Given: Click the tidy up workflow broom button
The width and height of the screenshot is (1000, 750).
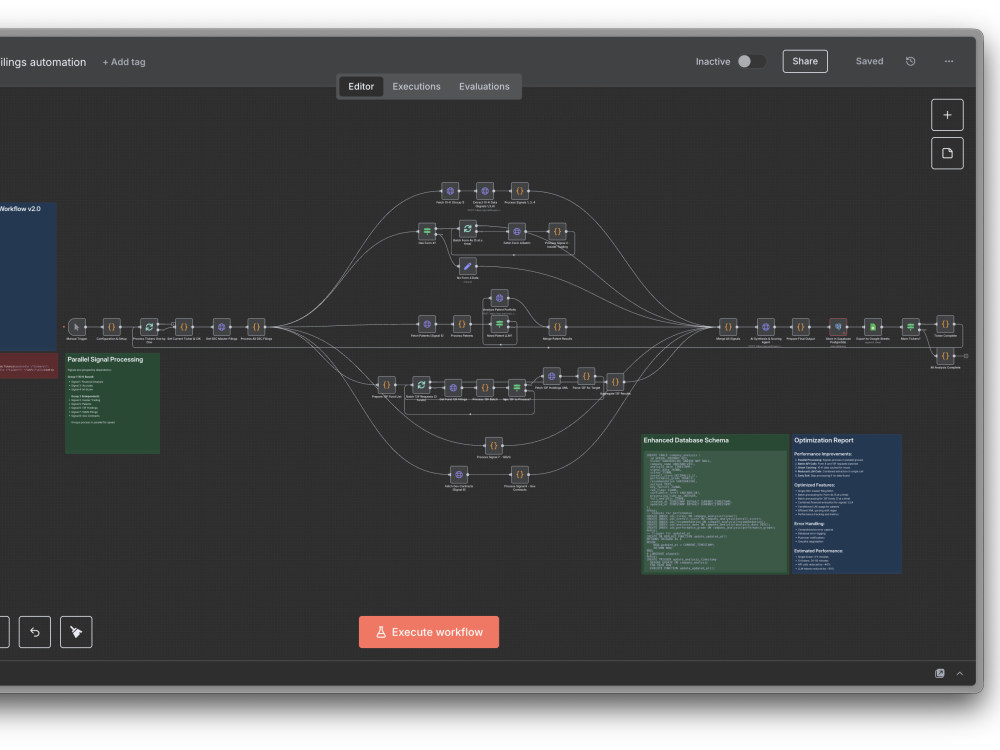Looking at the screenshot, I should pyautogui.click(x=76, y=632).
